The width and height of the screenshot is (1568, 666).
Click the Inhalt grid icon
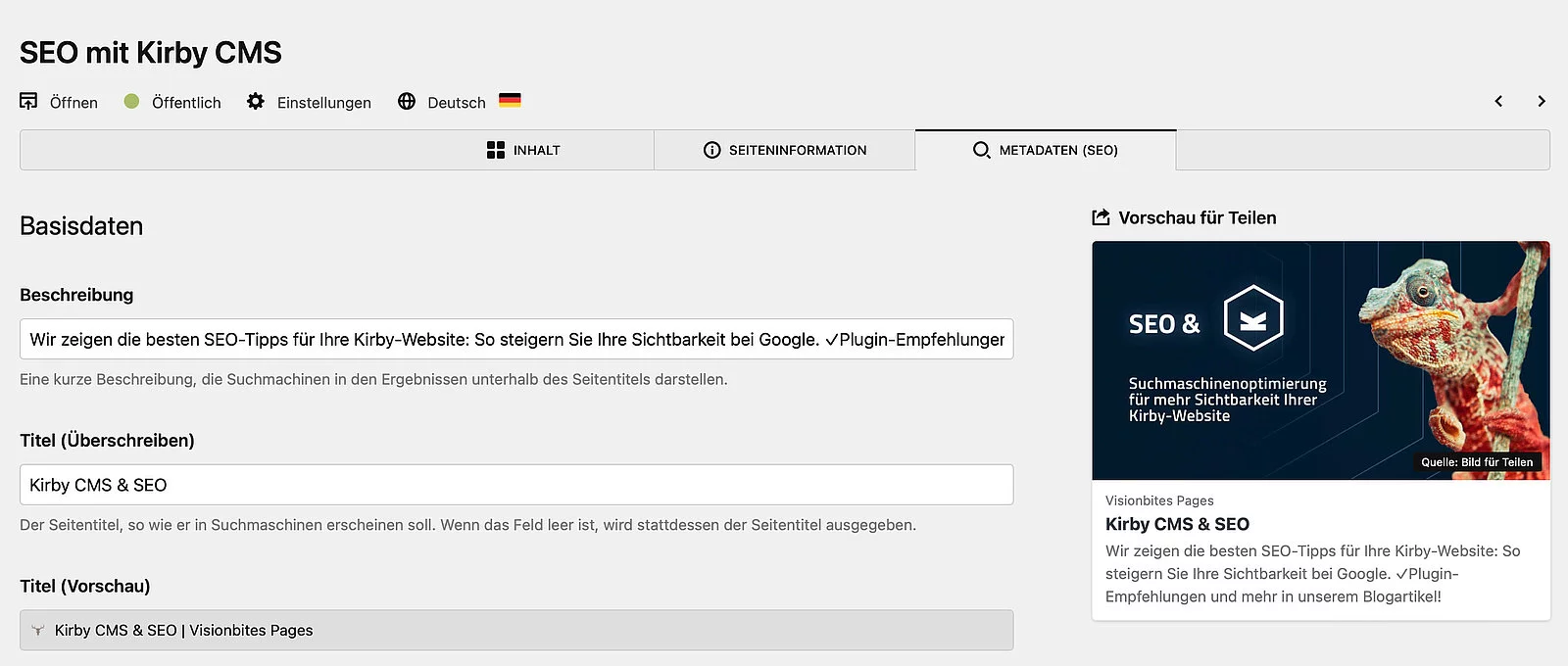(x=496, y=150)
